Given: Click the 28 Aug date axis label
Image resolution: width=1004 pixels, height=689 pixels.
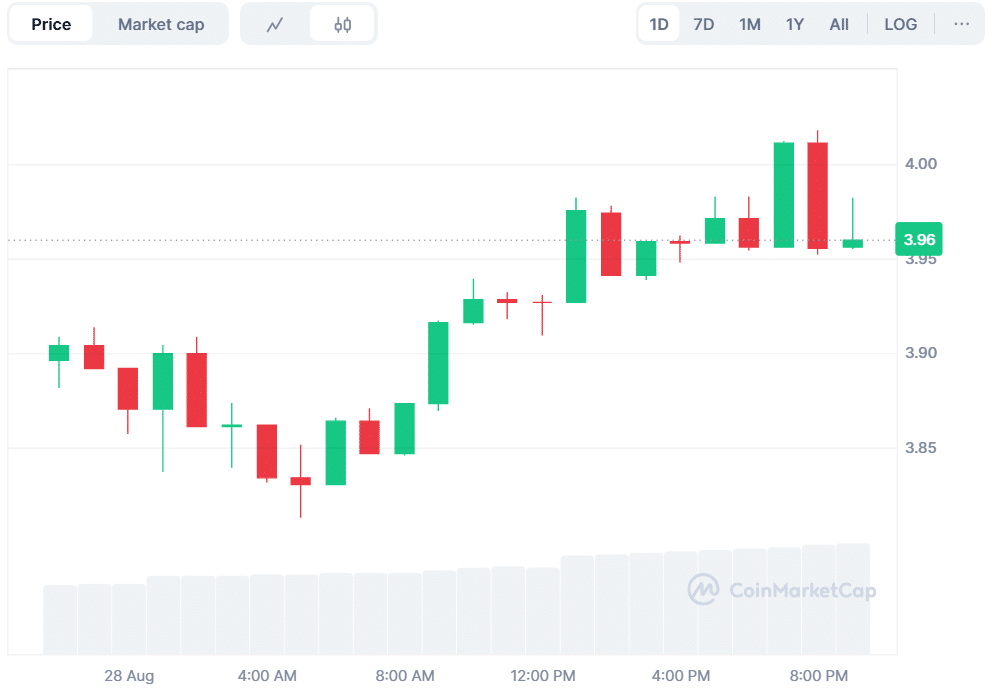Looking at the screenshot, I should pos(129,676).
